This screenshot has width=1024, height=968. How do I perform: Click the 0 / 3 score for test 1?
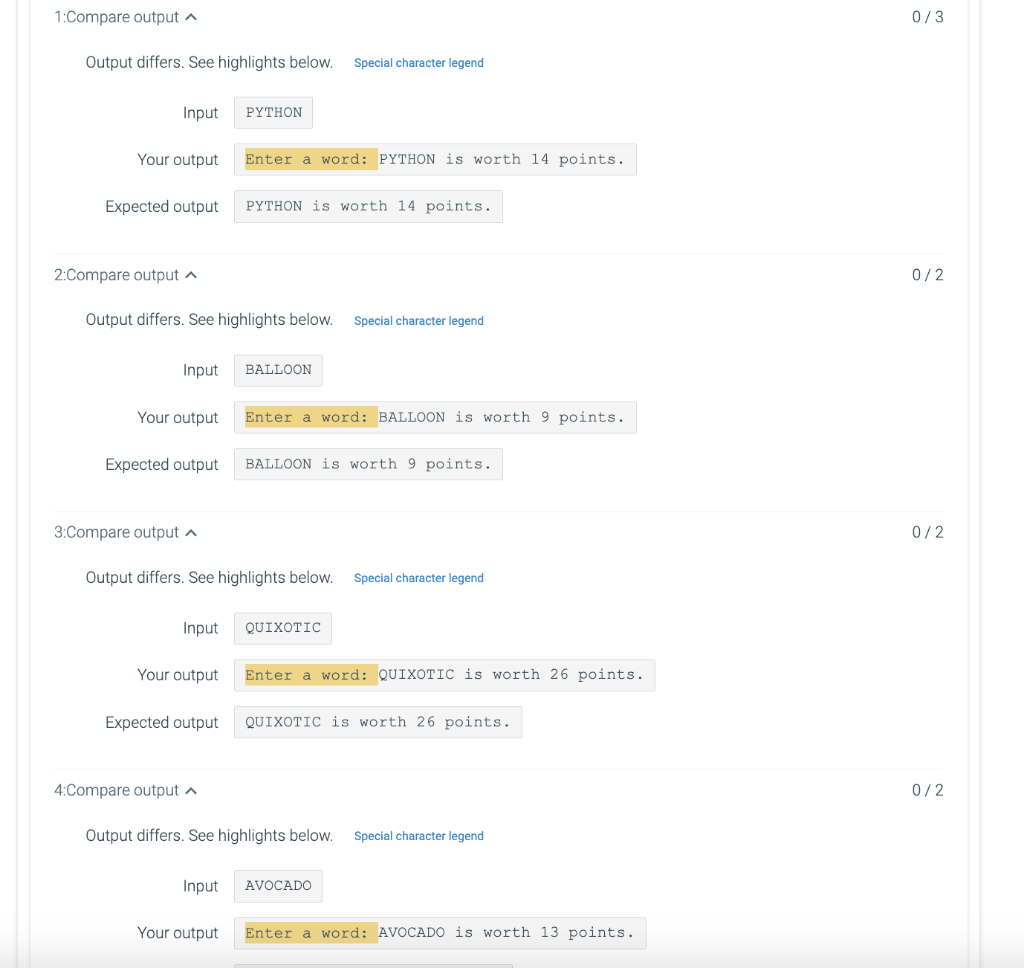[927, 17]
